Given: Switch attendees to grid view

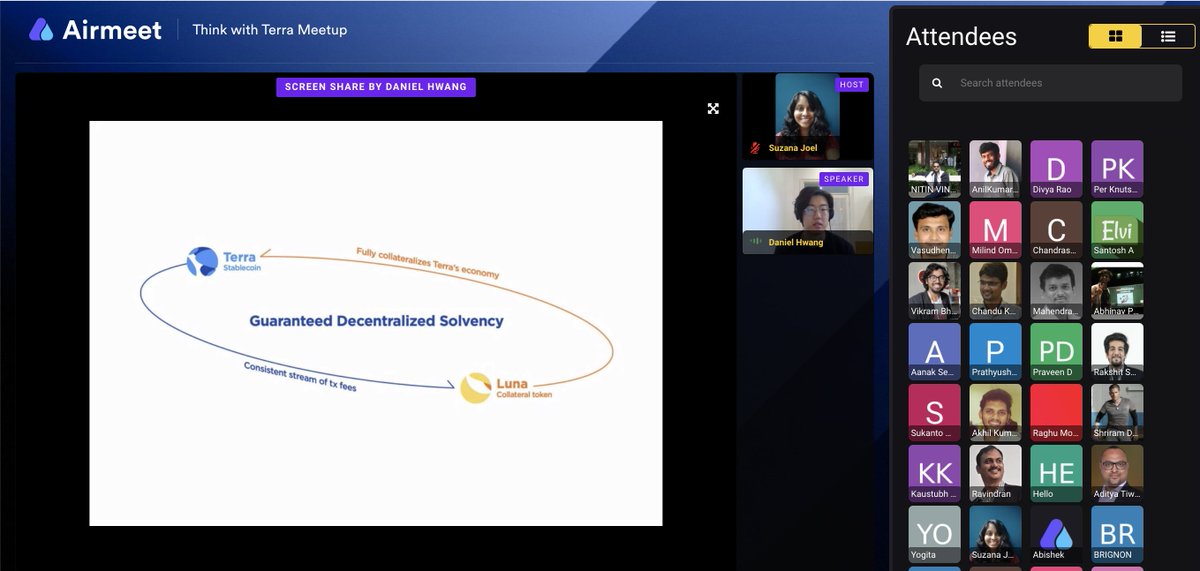Looking at the screenshot, I should 1116,36.
